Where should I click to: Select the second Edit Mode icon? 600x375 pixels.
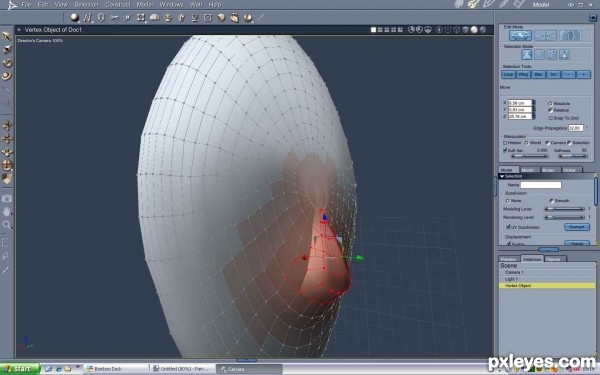click(x=545, y=36)
